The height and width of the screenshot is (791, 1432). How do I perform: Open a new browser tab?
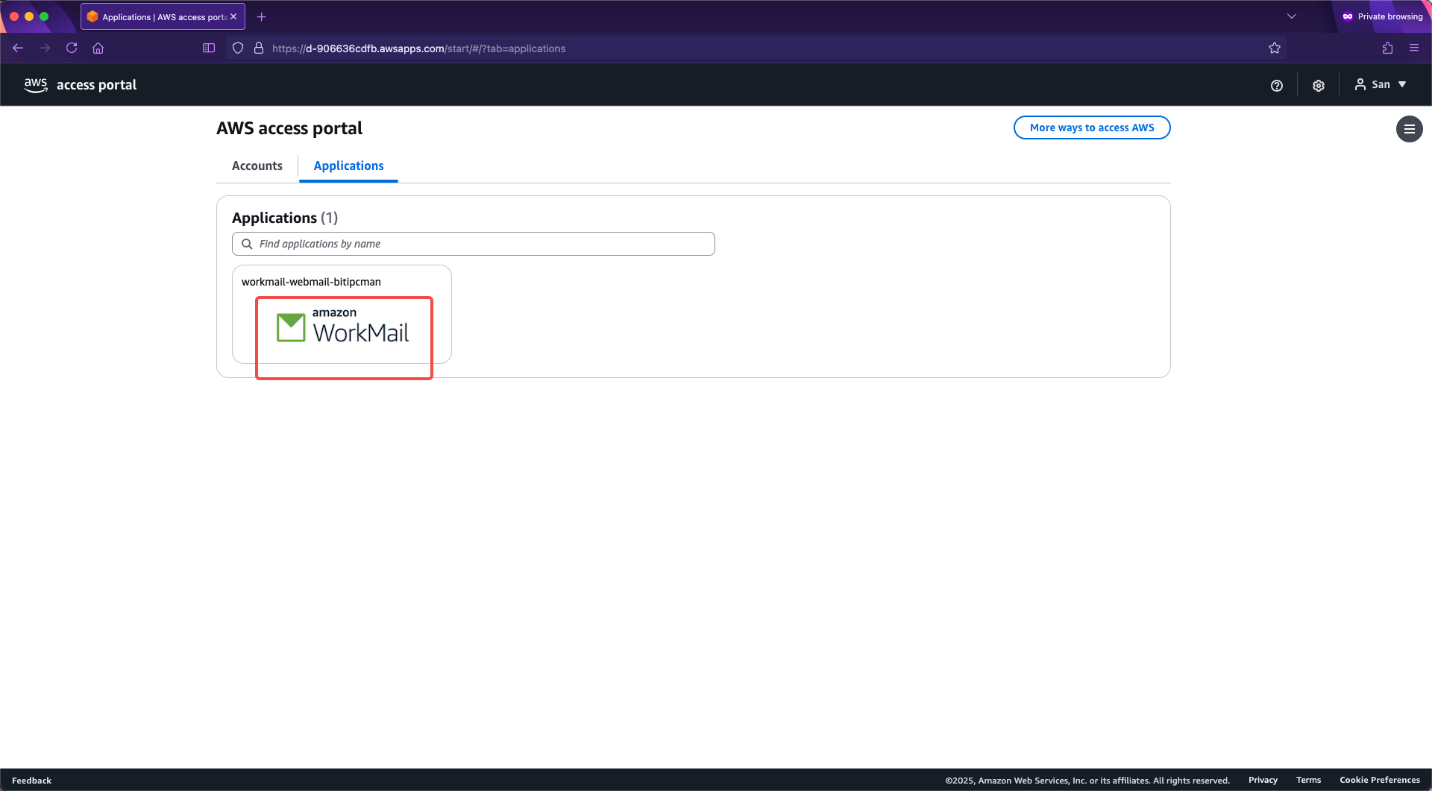262,17
